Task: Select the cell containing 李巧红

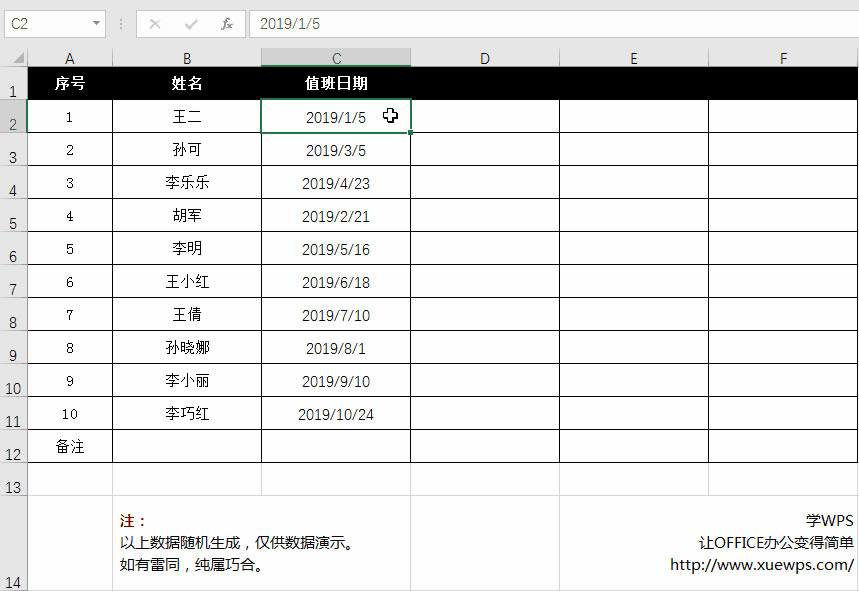Action: 185,413
